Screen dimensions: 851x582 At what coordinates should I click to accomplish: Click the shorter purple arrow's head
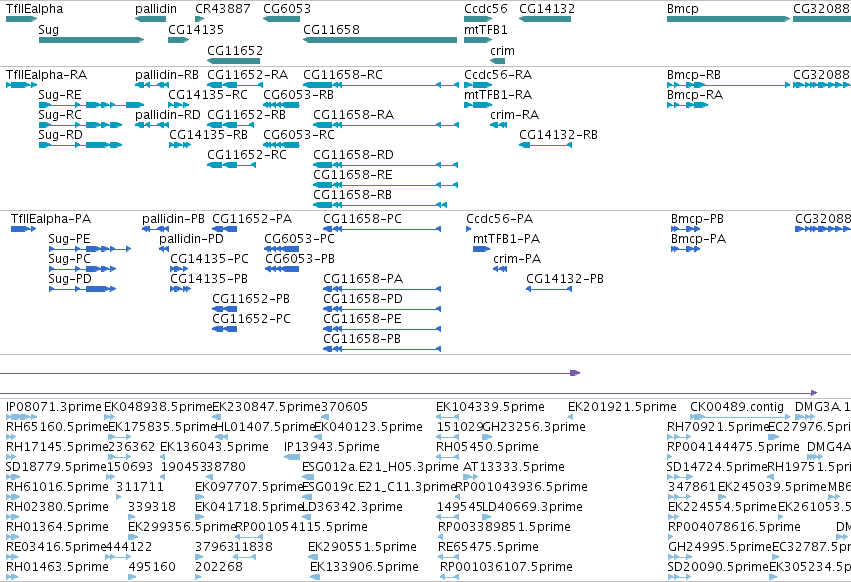point(575,373)
